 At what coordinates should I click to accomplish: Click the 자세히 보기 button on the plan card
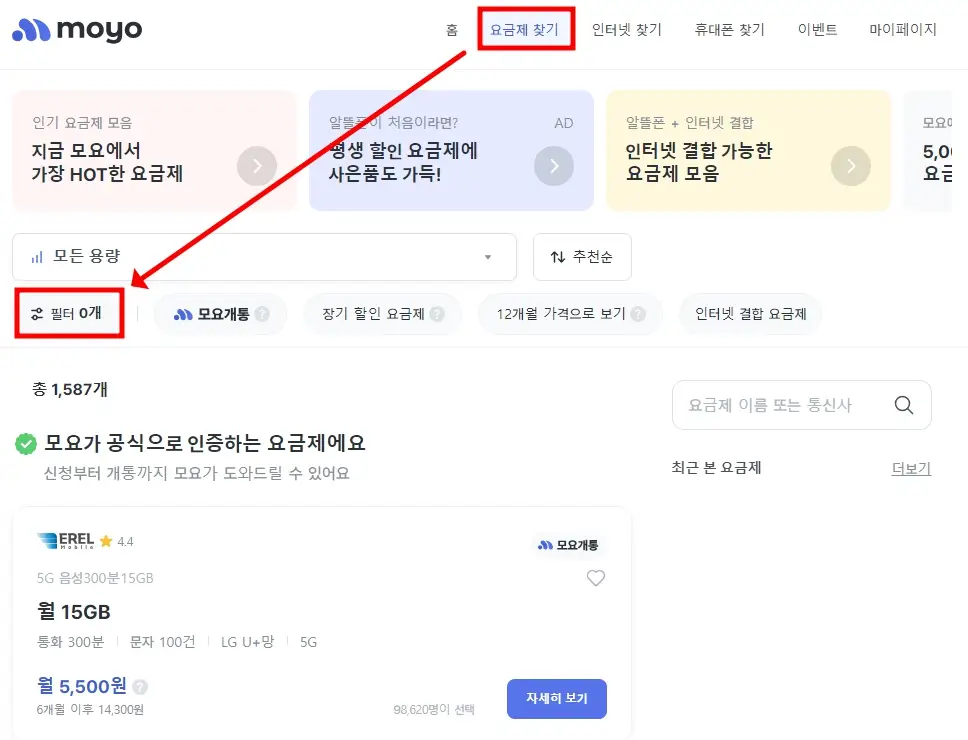(557, 699)
